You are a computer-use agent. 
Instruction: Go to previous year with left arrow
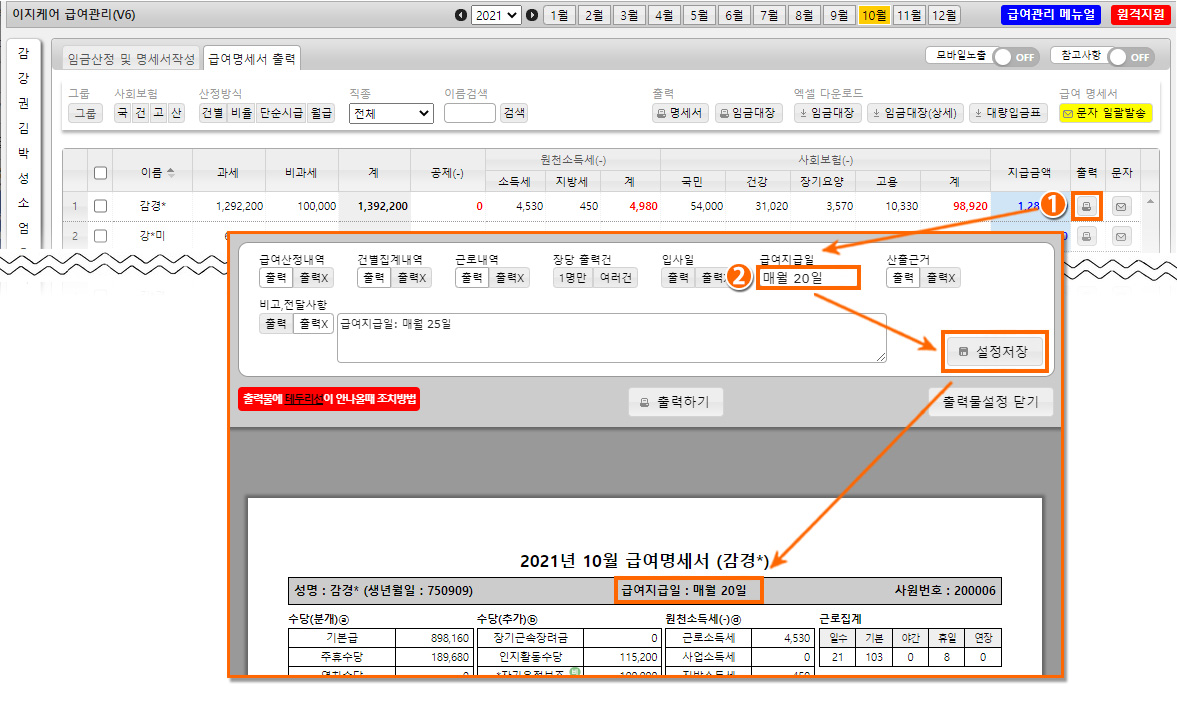pos(460,15)
